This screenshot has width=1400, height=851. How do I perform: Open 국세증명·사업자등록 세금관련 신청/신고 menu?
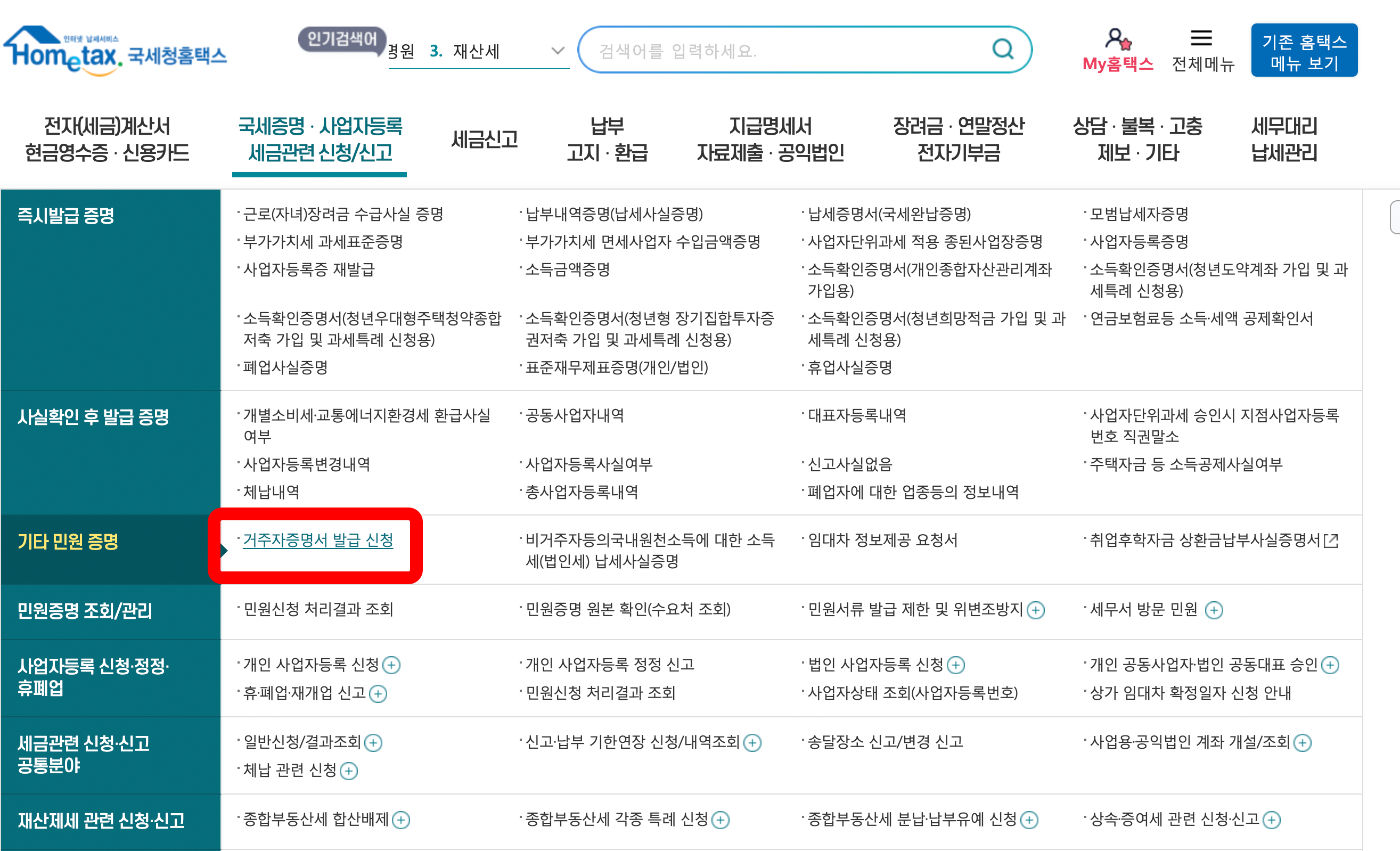pos(320,139)
